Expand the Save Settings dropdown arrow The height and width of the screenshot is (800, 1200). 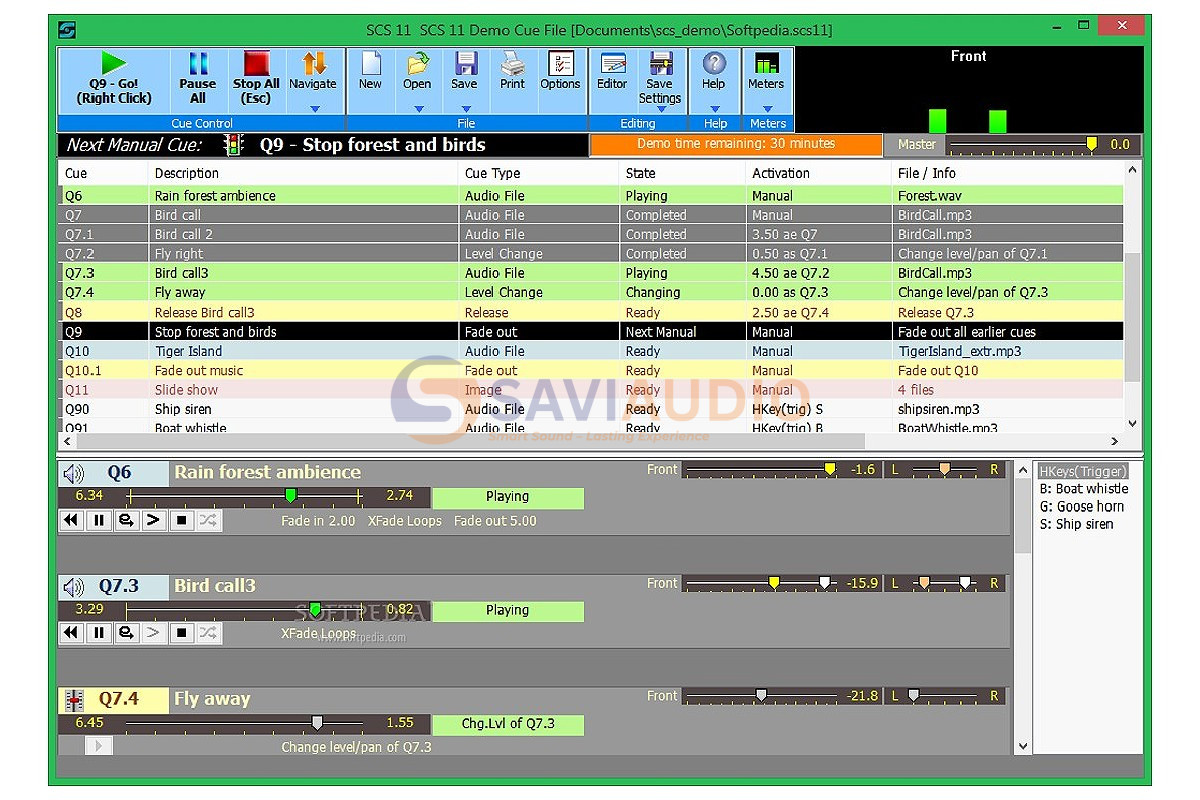(661, 109)
